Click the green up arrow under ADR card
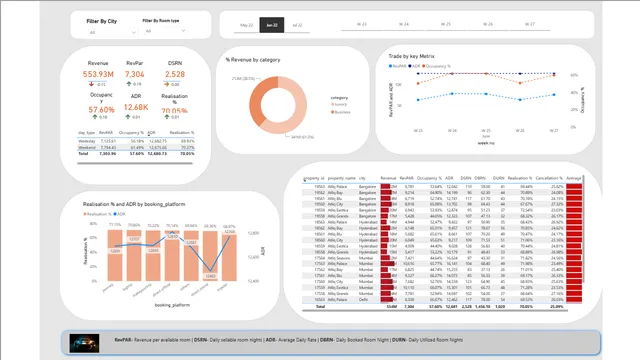The height and width of the screenshot is (360, 640). [128, 117]
